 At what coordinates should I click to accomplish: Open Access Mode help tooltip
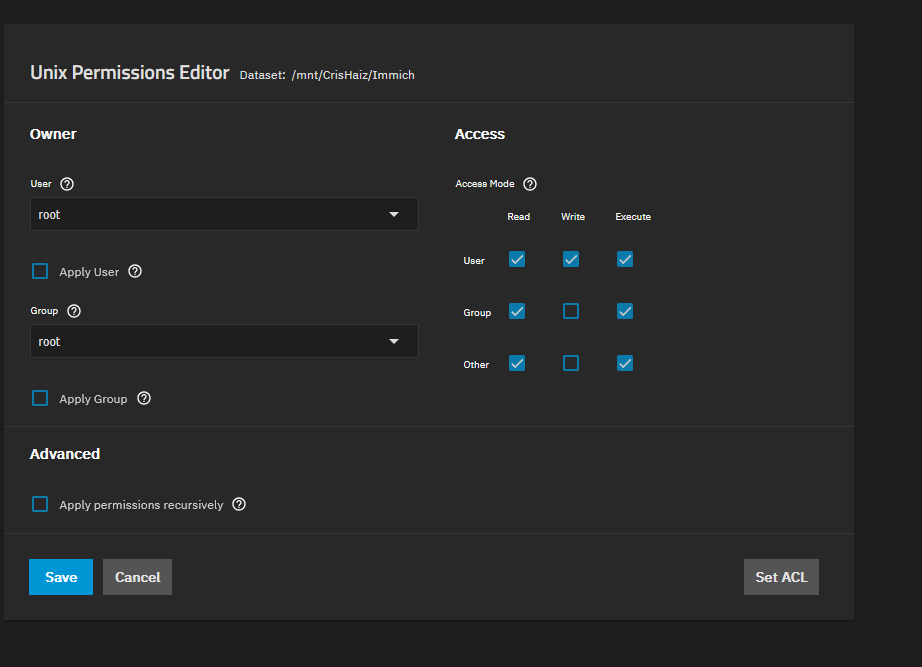530,184
